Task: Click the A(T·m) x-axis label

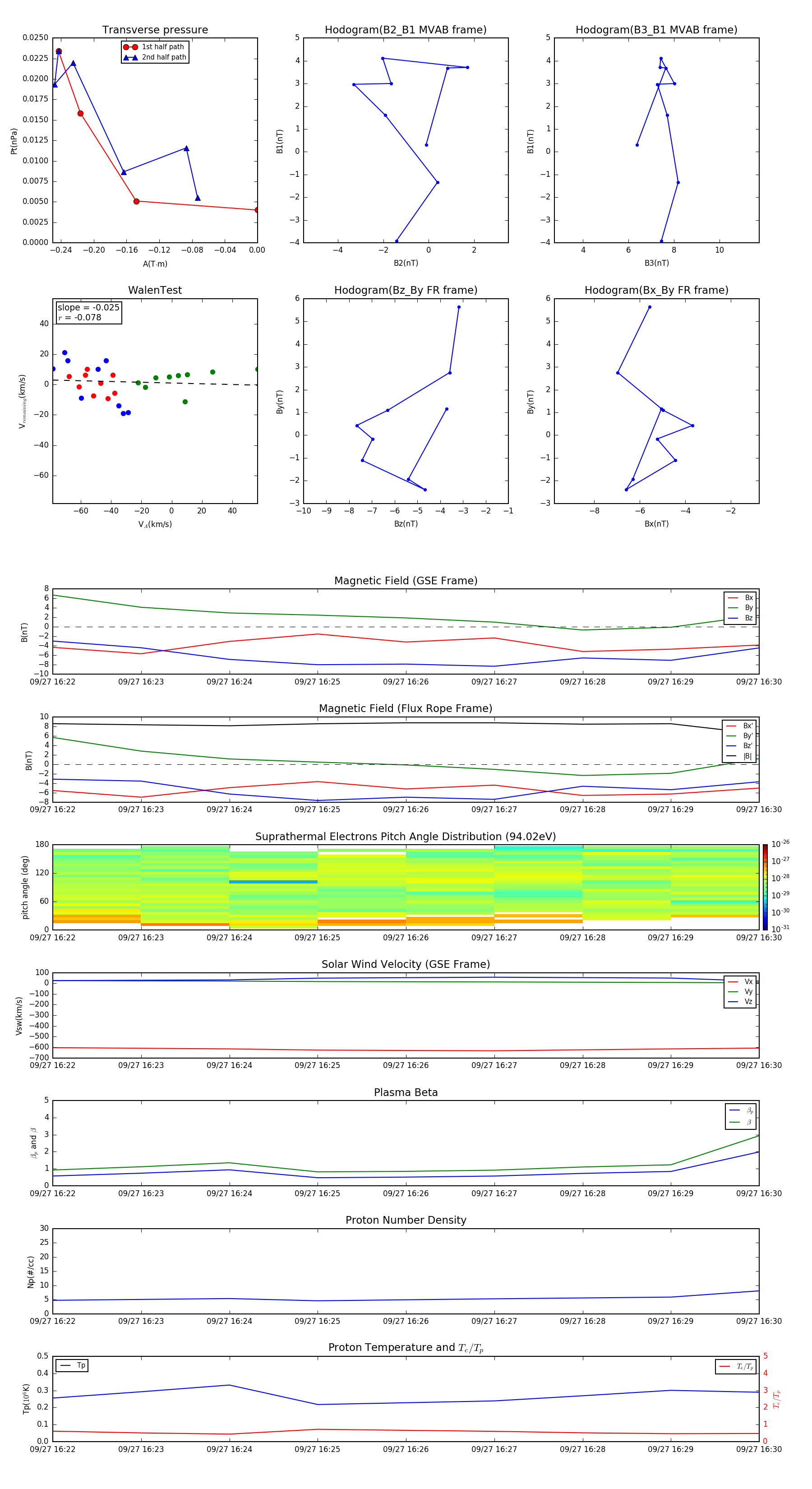Action: (155, 264)
